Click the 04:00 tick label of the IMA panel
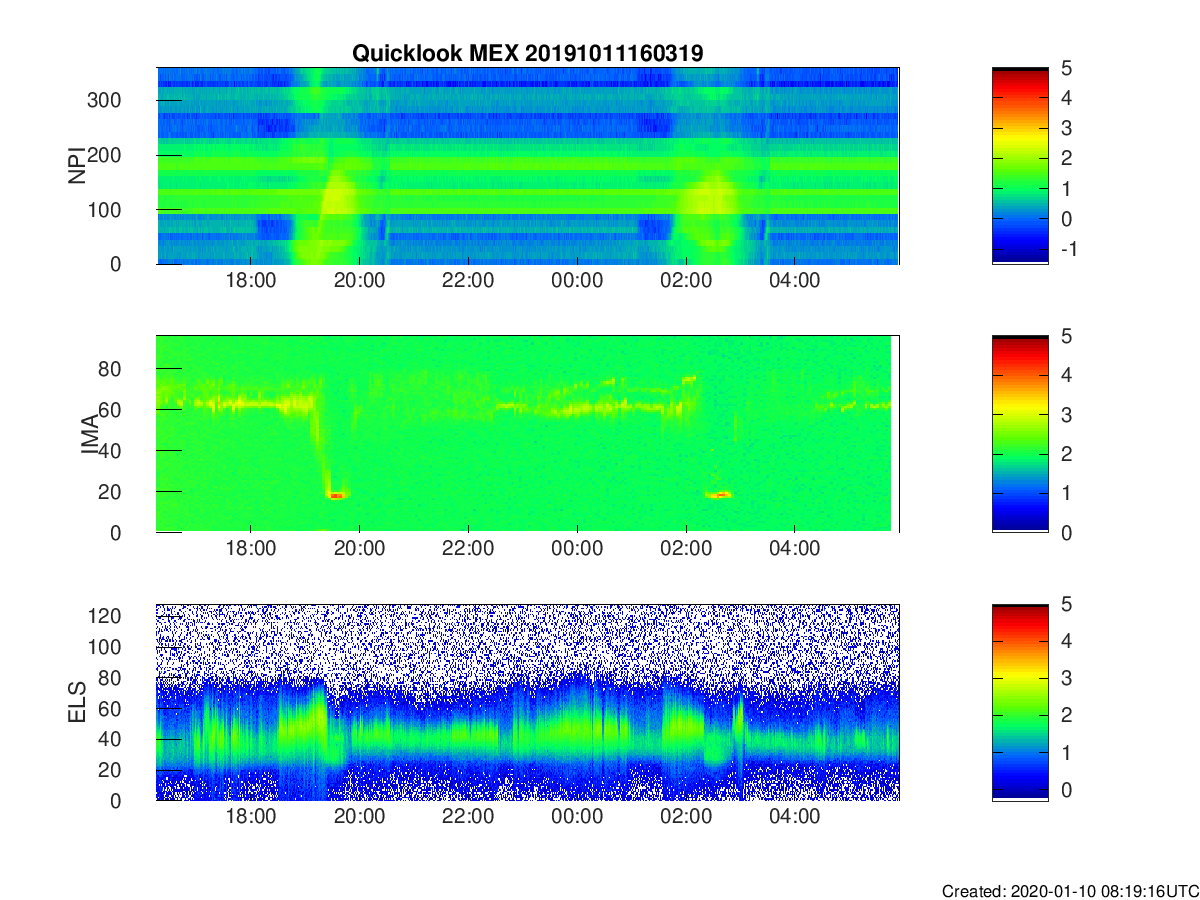 point(795,549)
